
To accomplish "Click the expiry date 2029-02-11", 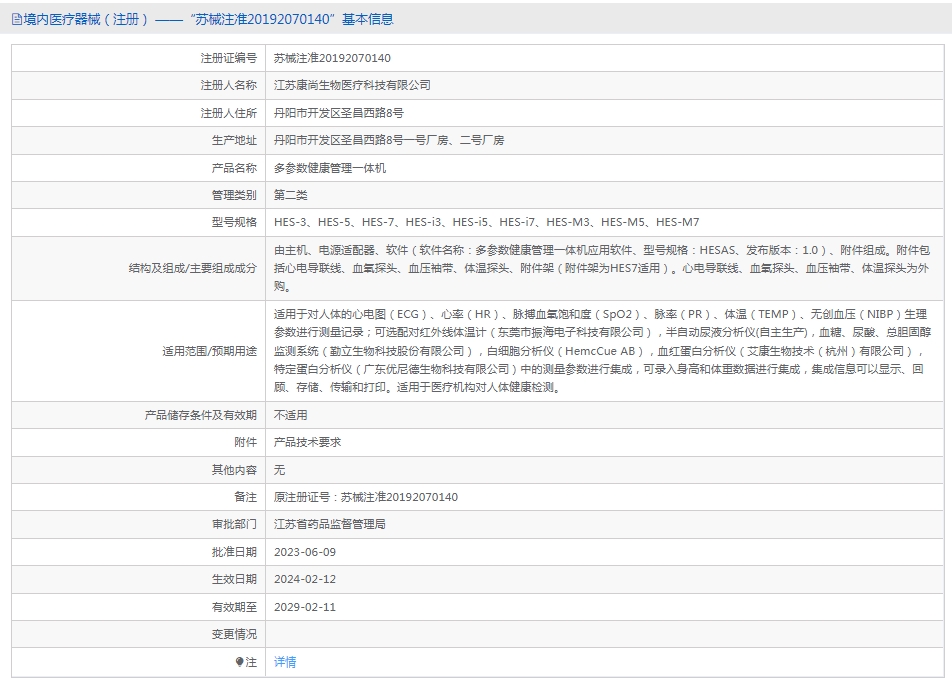I will (305, 607).
